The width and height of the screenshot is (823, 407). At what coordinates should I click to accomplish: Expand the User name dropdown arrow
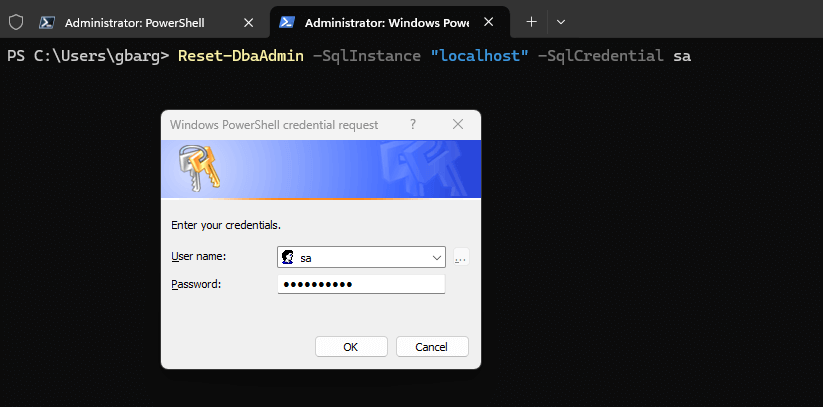[x=436, y=258]
